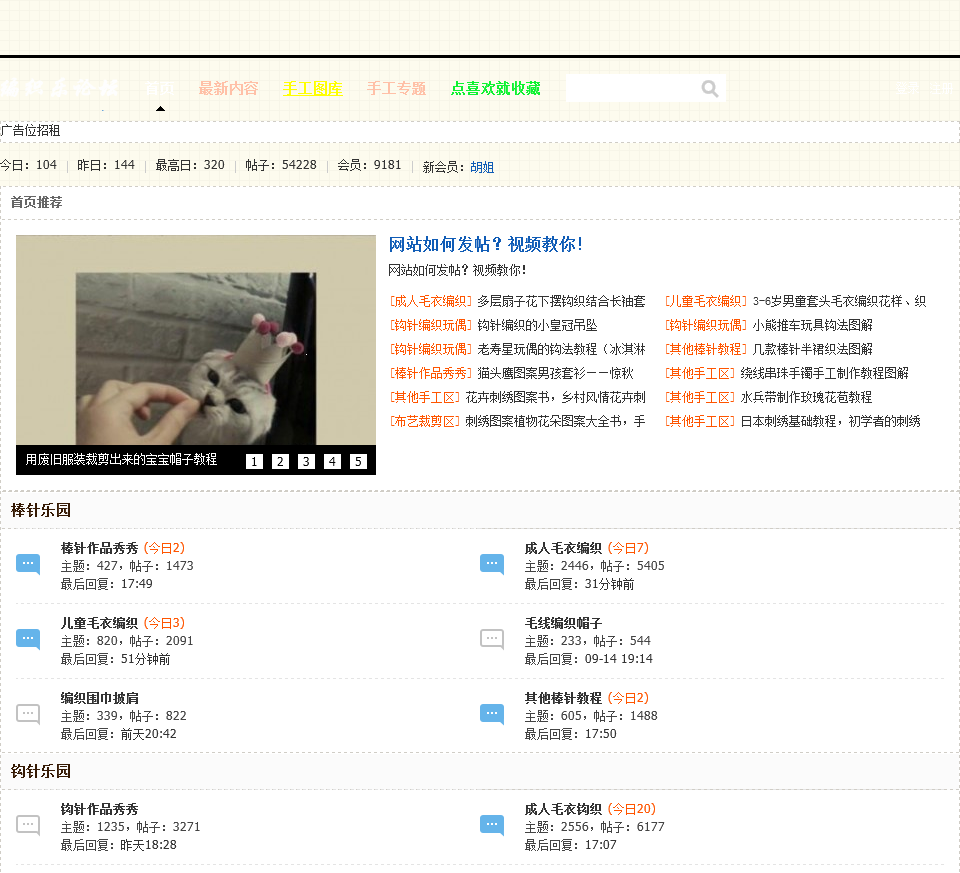Click [布艺裁剪区] category tag
960x873 pixels.
point(424,421)
